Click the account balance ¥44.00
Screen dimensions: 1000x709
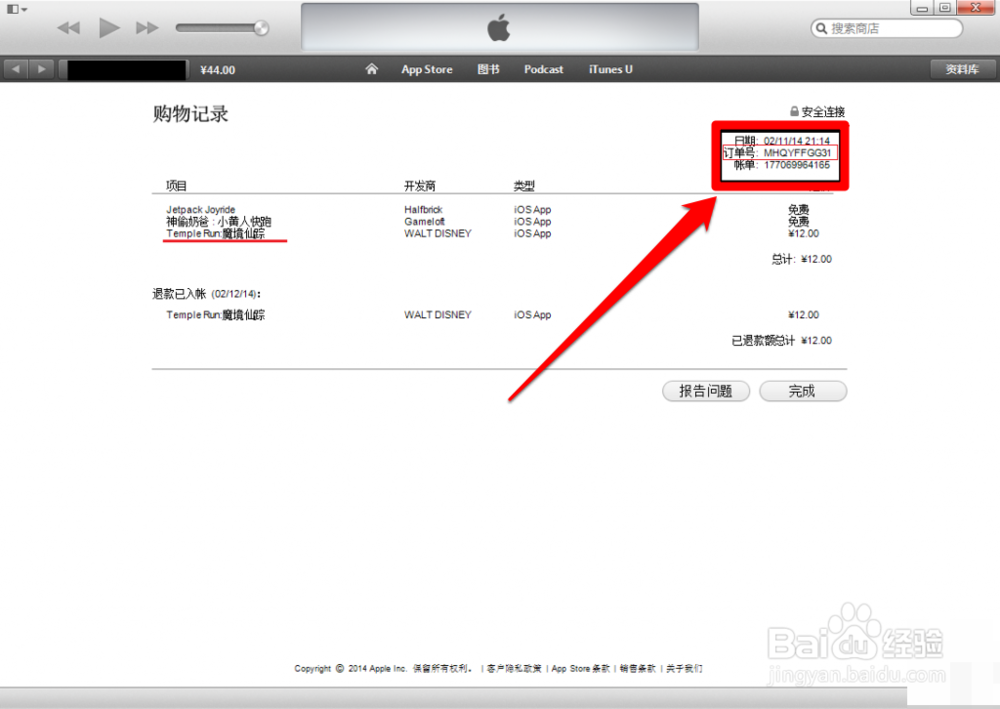click(217, 70)
